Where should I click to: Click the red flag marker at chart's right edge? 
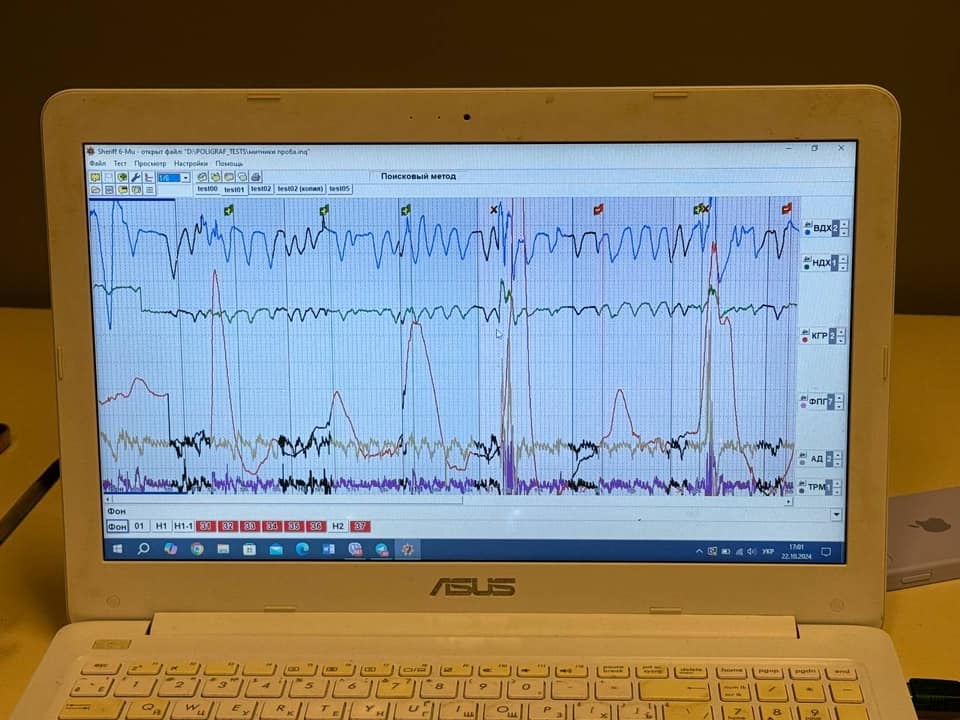pos(786,209)
